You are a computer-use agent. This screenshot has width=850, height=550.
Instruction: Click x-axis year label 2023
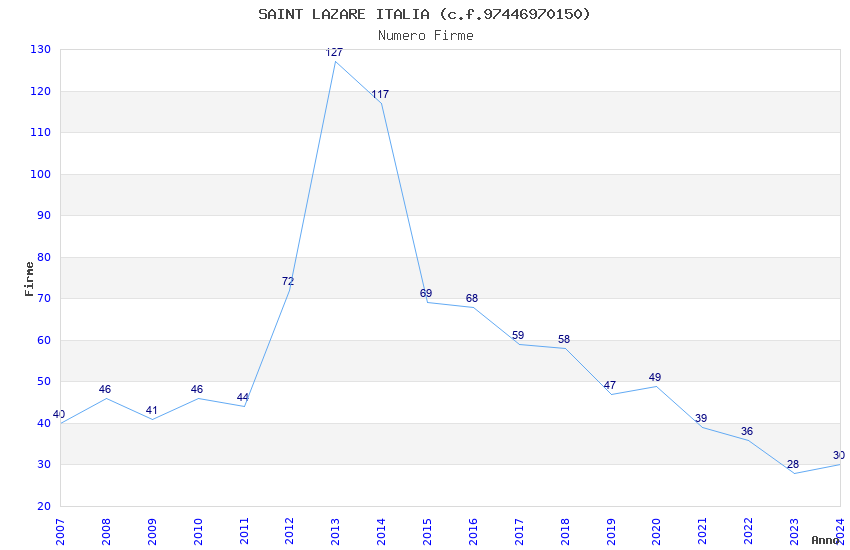coord(794,532)
